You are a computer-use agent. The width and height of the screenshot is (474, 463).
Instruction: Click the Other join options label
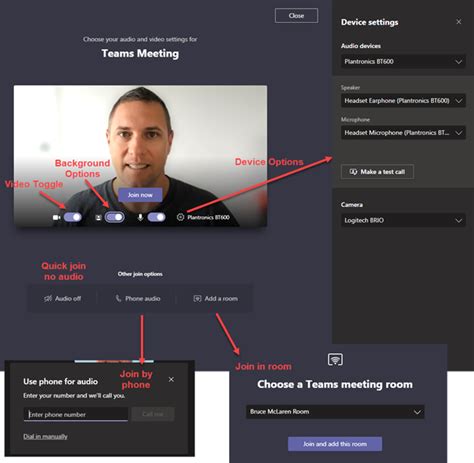click(140, 274)
